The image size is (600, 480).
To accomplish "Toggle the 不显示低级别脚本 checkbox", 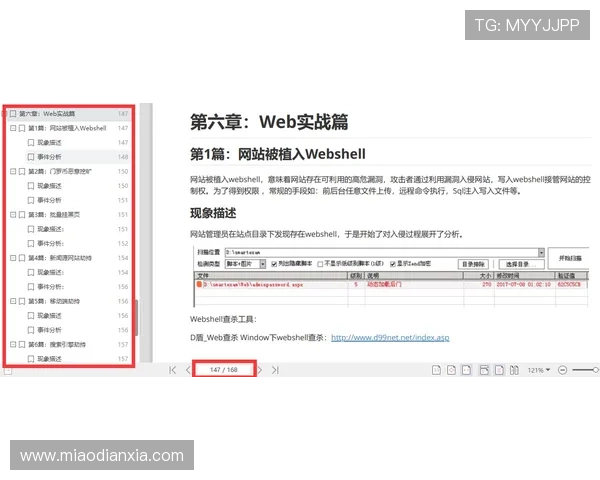I will pos(320,264).
